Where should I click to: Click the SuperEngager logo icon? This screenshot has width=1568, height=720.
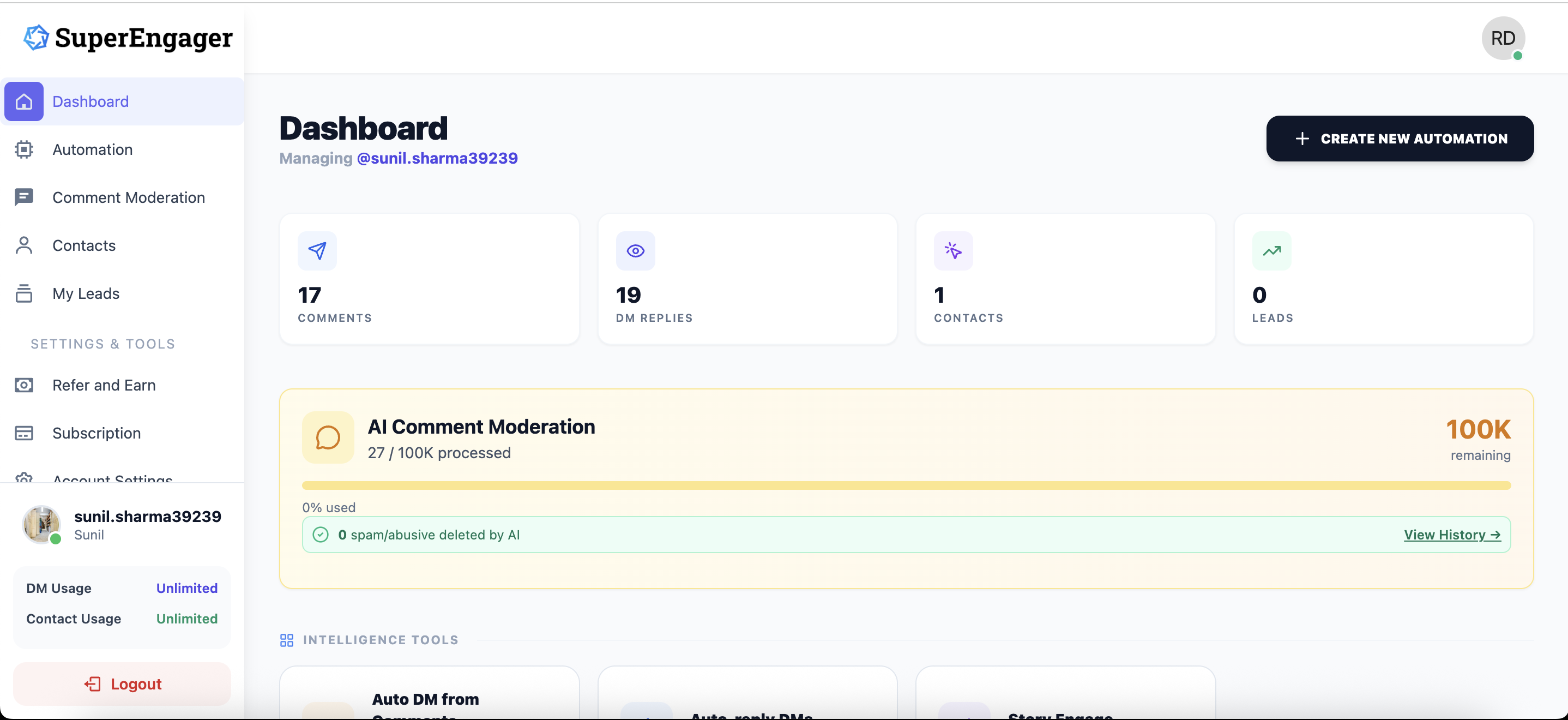tap(36, 38)
